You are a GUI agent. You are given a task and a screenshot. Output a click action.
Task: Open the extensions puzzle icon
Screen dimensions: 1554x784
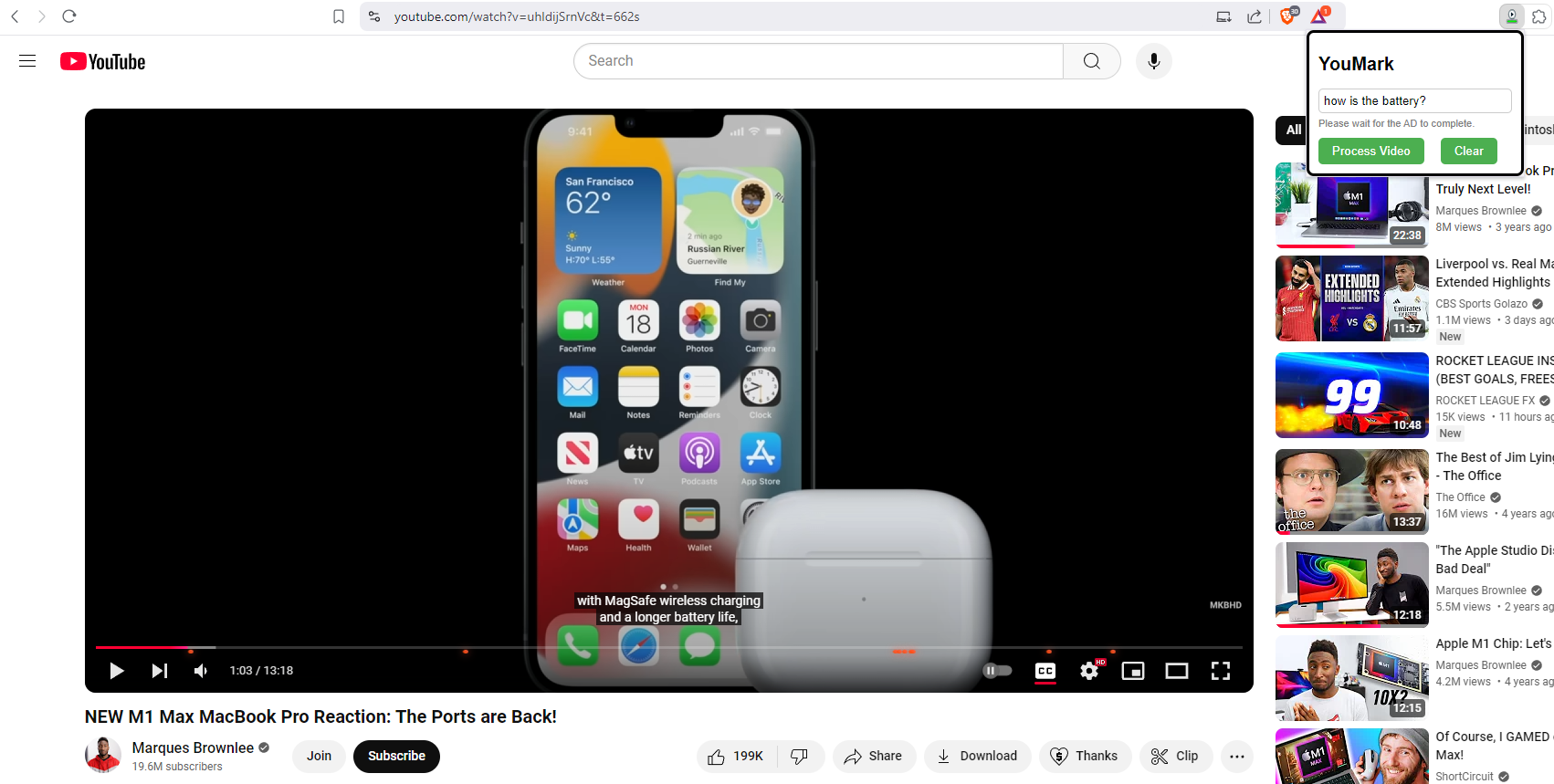(x=1539, y=16)
